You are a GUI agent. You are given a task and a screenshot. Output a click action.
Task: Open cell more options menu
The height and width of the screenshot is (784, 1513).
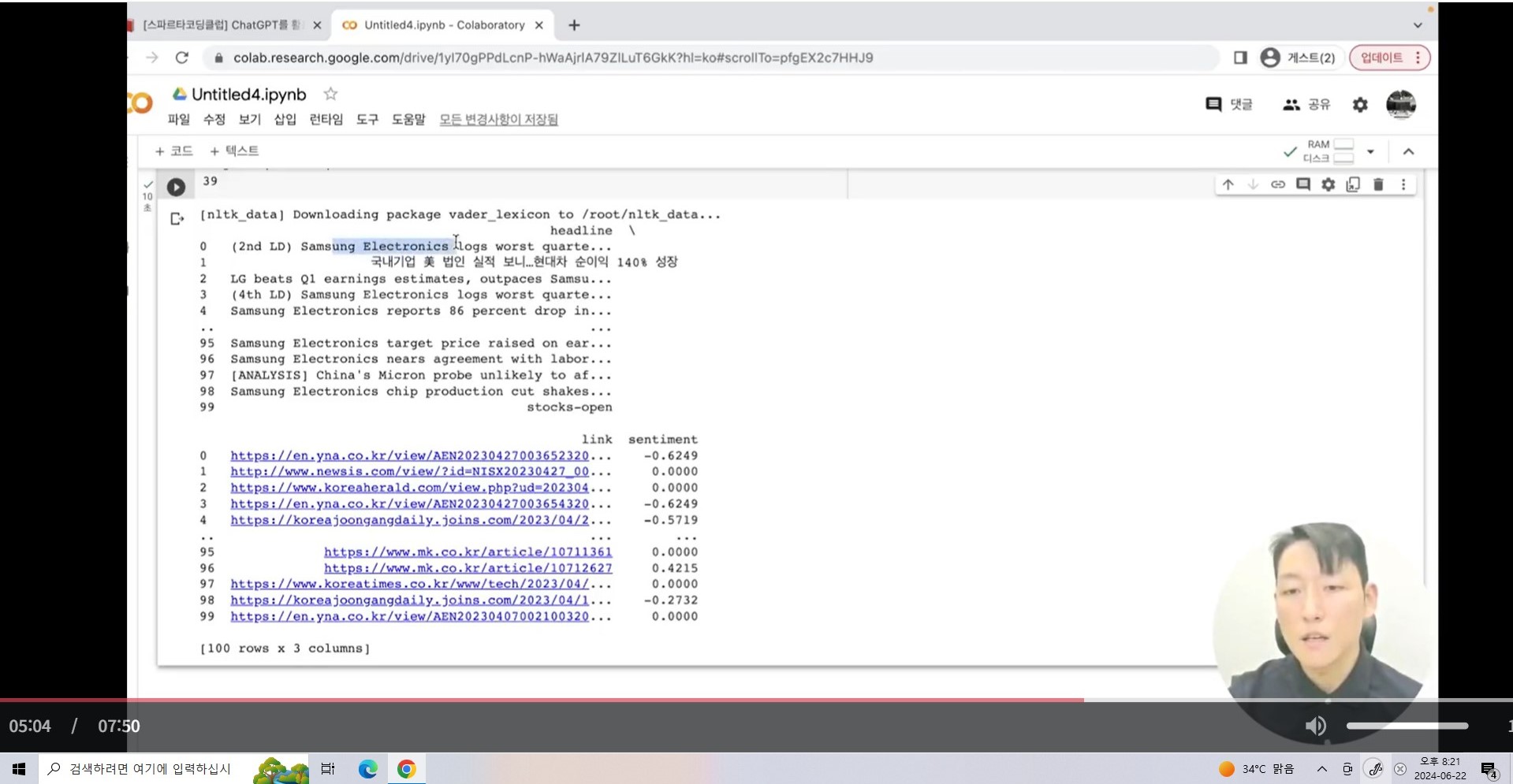(x=1403, y=184)
